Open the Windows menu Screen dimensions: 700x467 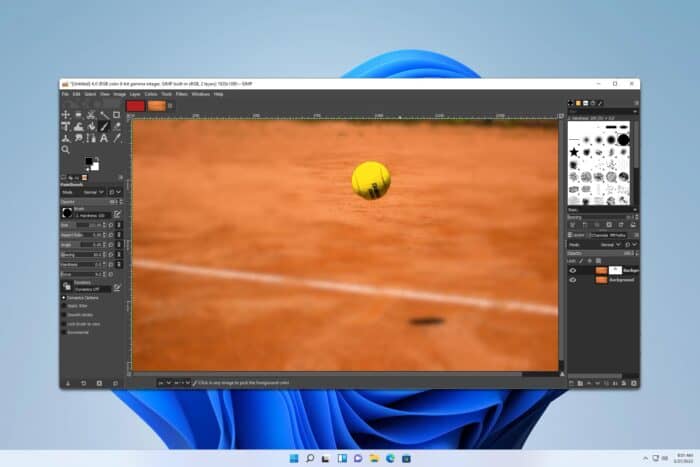tap(200, 94)
